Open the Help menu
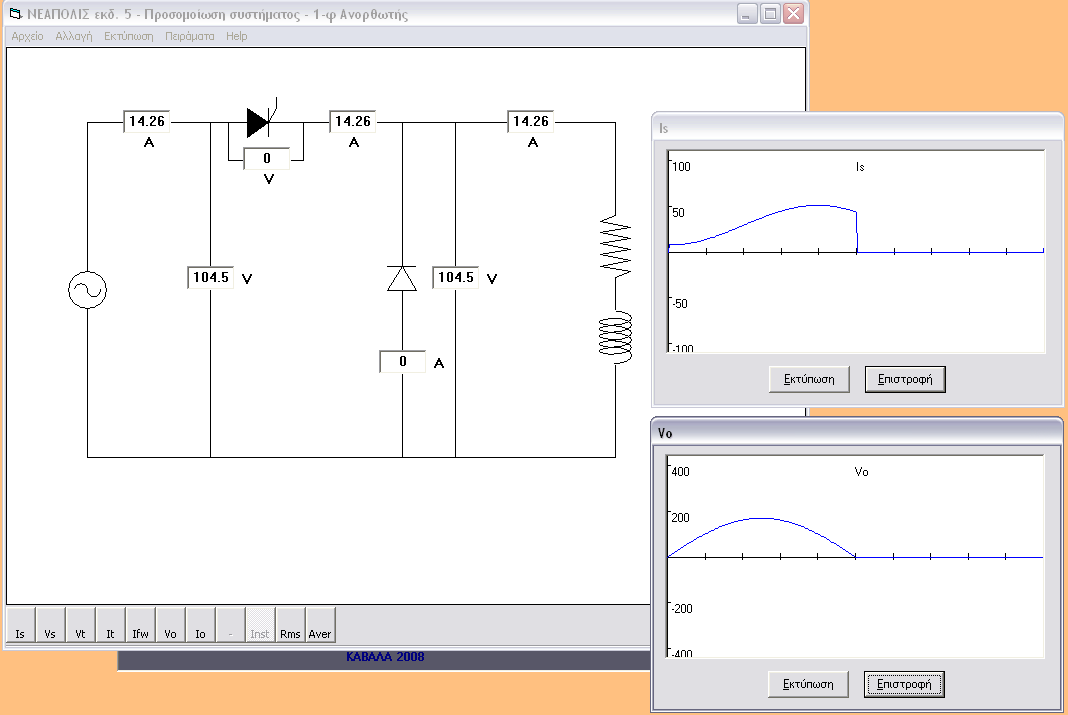The height and width of the screenshot is (715, 1068). click(236, 36)
